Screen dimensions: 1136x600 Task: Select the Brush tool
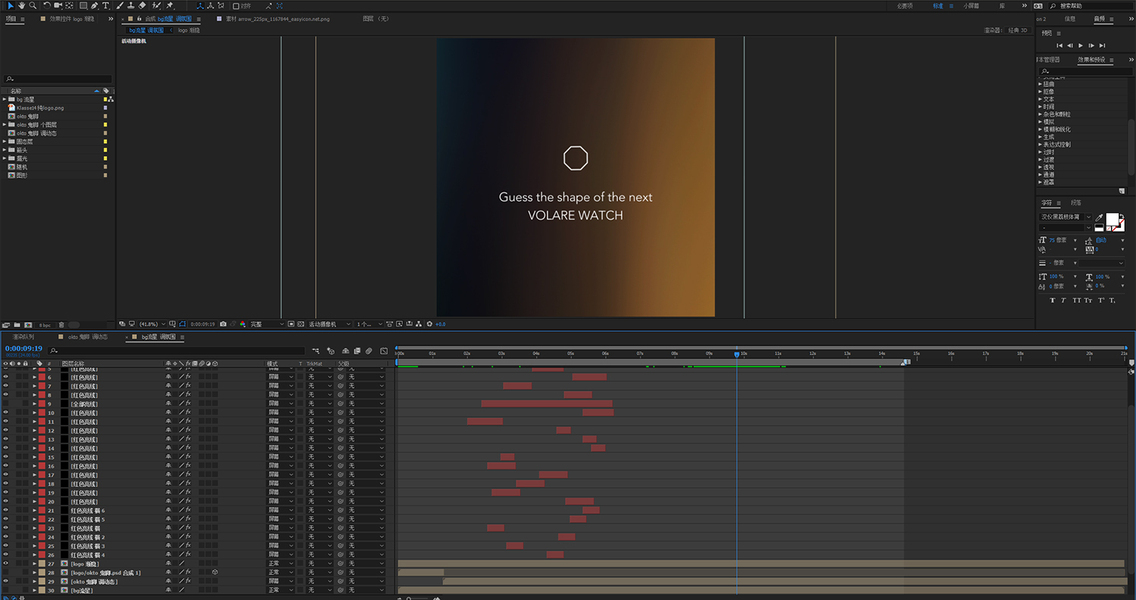coord(120,6)
